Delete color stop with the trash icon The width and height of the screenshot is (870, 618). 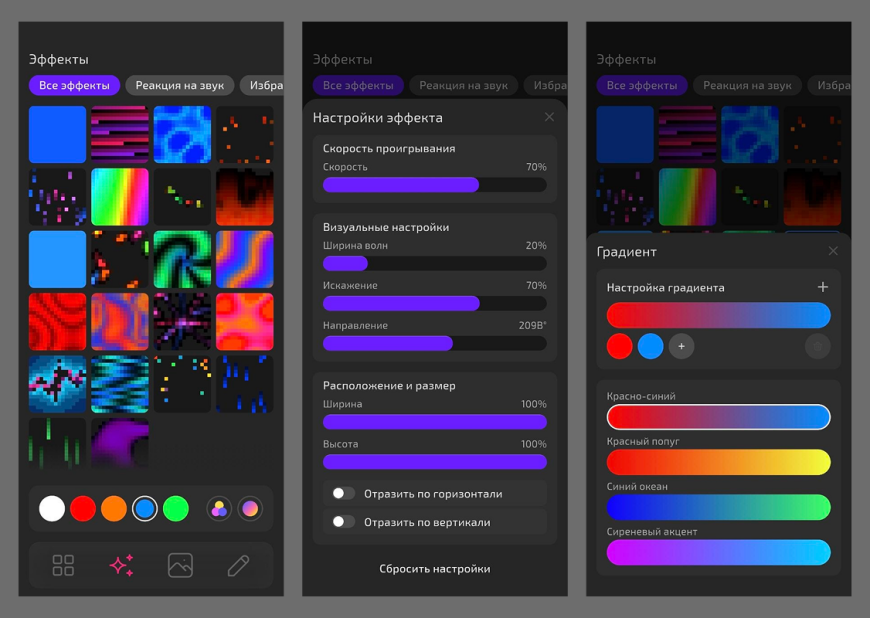coord(817,346)
